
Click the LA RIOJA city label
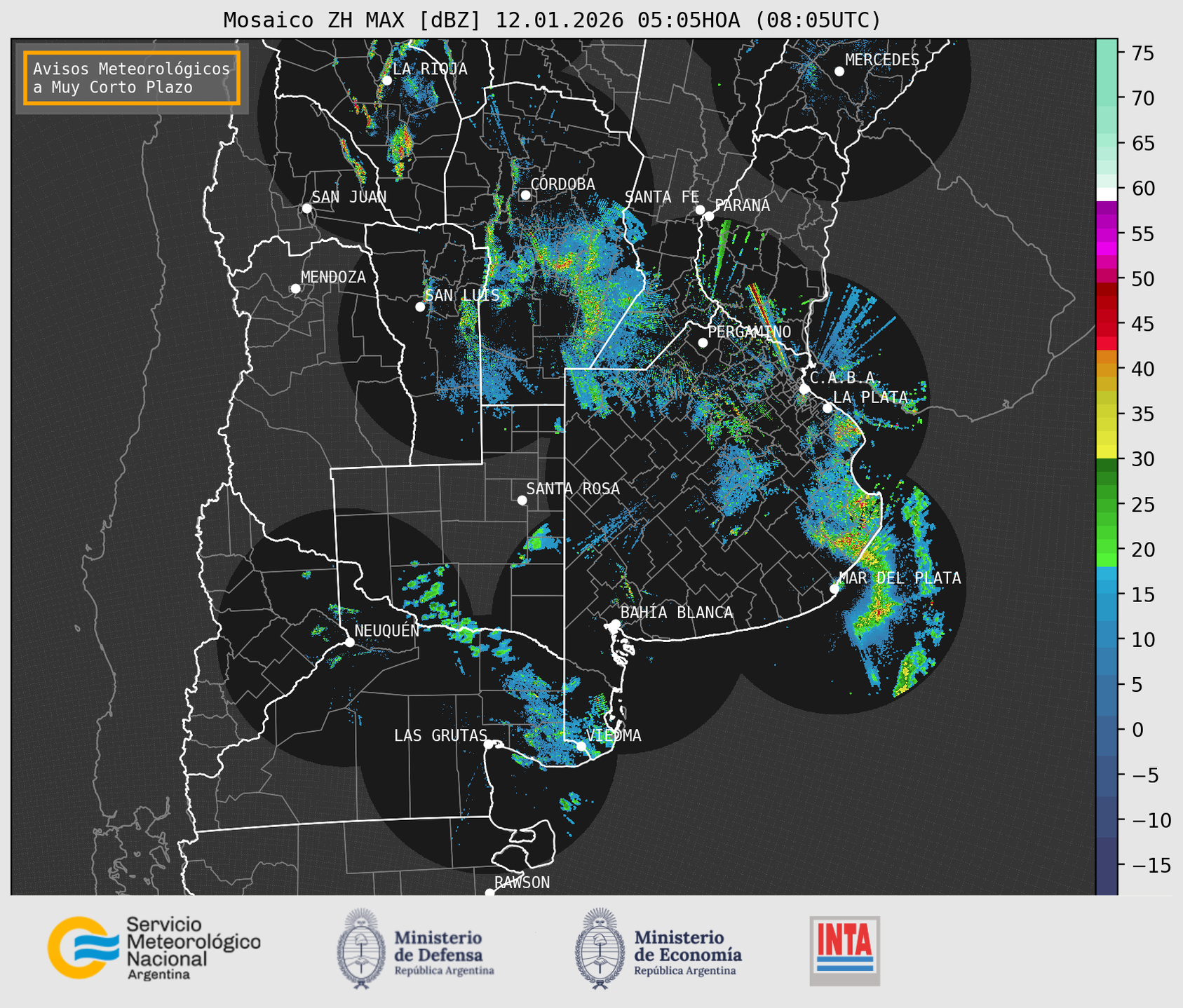pos(429,69)
